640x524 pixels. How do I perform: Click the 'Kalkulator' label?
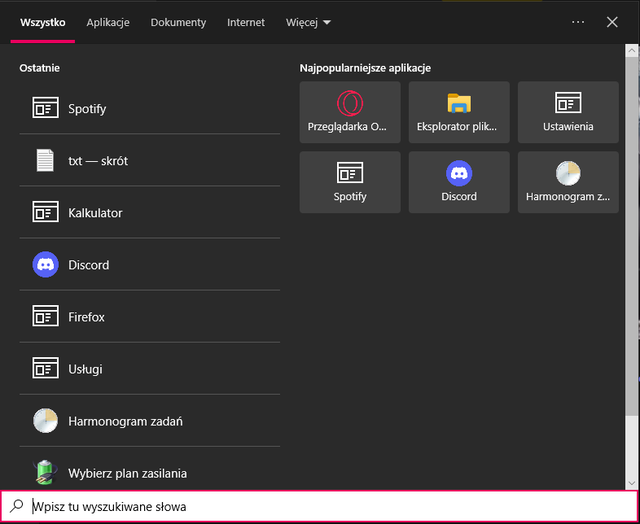95,213
